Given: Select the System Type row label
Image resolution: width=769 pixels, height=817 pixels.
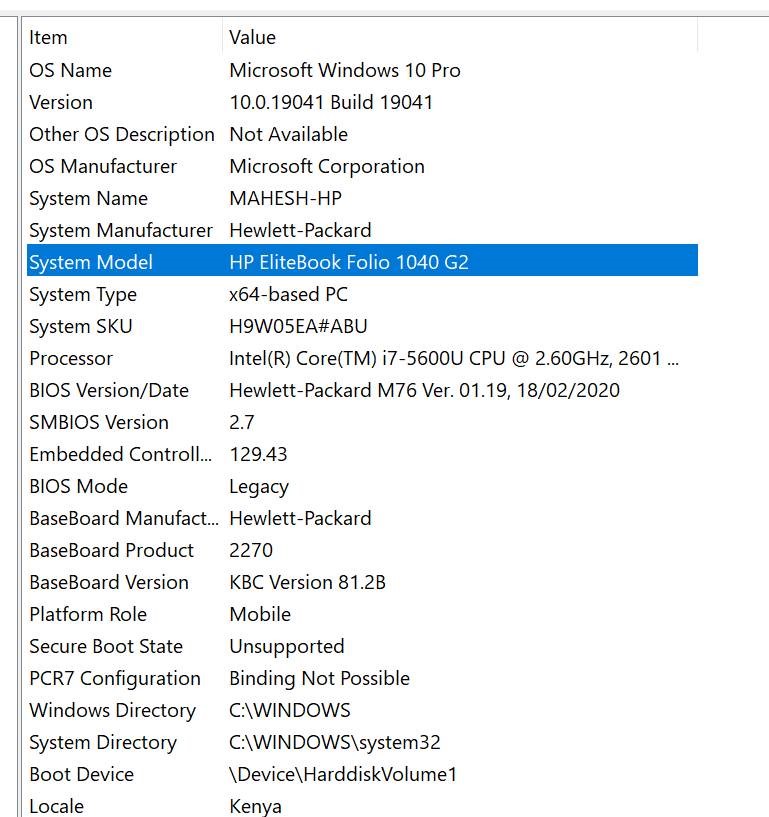Looking at the screenshot, I should (83, 295).
